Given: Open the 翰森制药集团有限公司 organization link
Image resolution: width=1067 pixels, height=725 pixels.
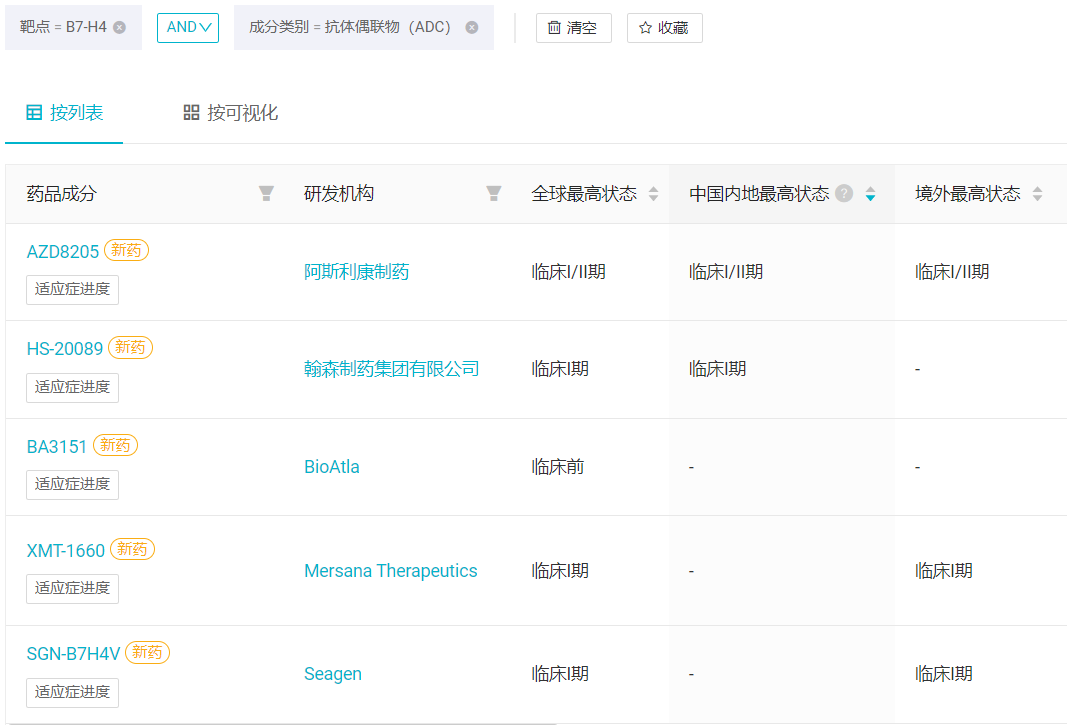Looking at the screenshot, I should point(391,369).
